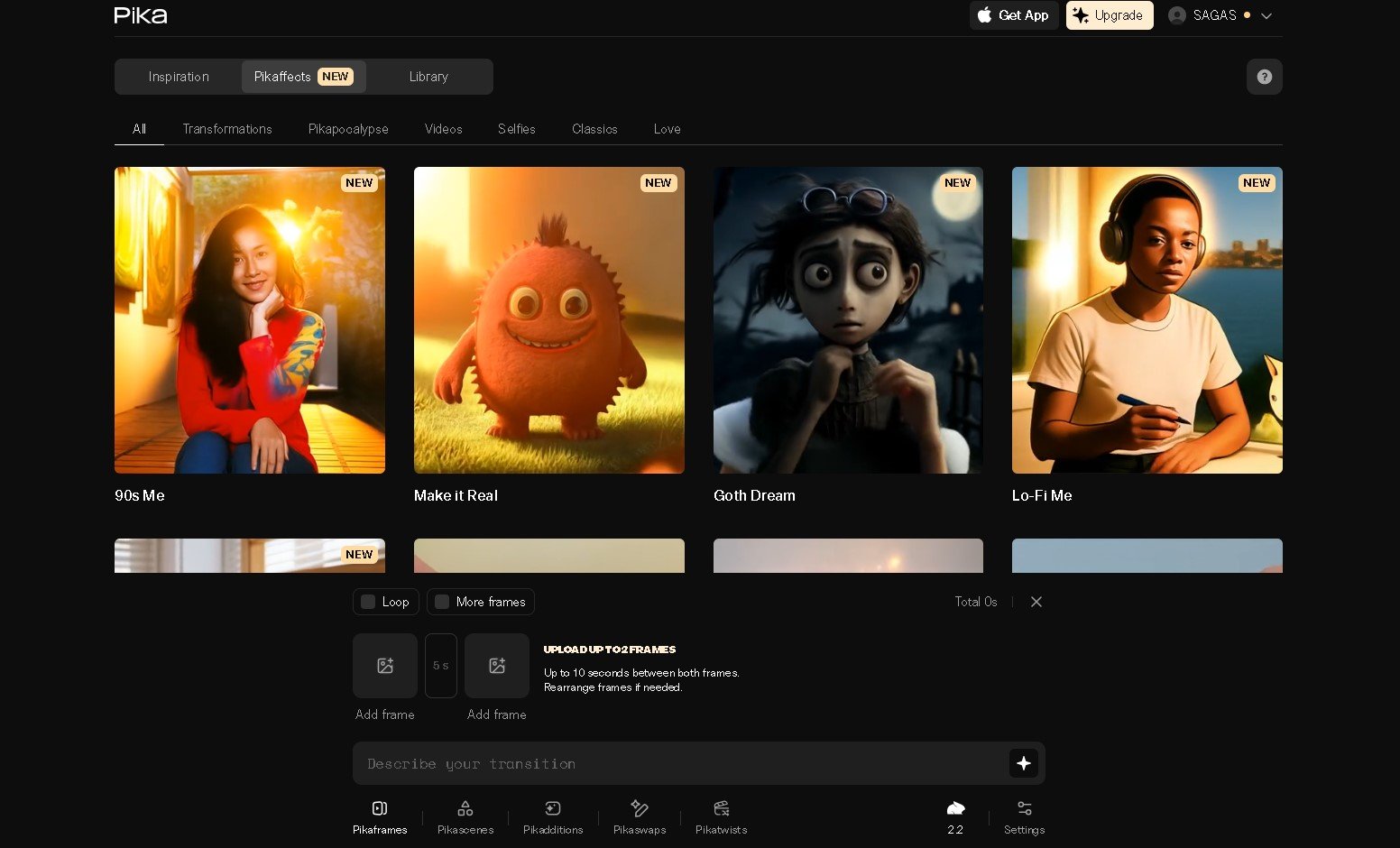
Task: Select the Pikaswaps tool
Action: click(x=640, y=816)
